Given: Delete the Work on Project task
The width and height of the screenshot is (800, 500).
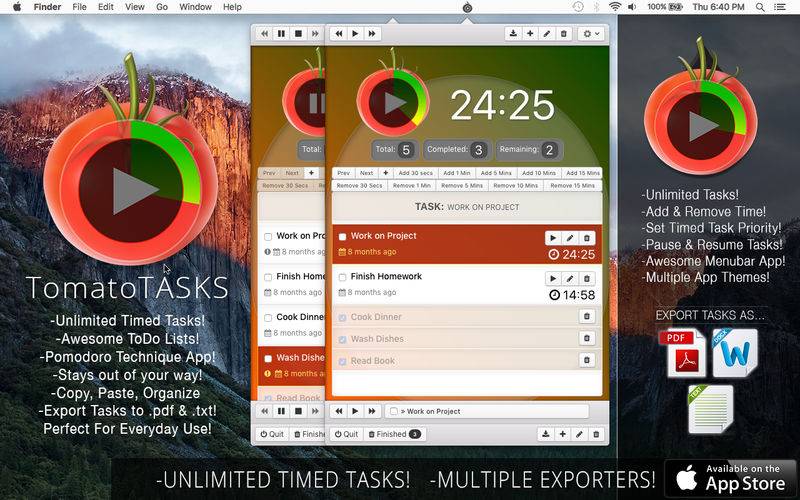Looking at the screenshot, I should [x=587, y=238].
